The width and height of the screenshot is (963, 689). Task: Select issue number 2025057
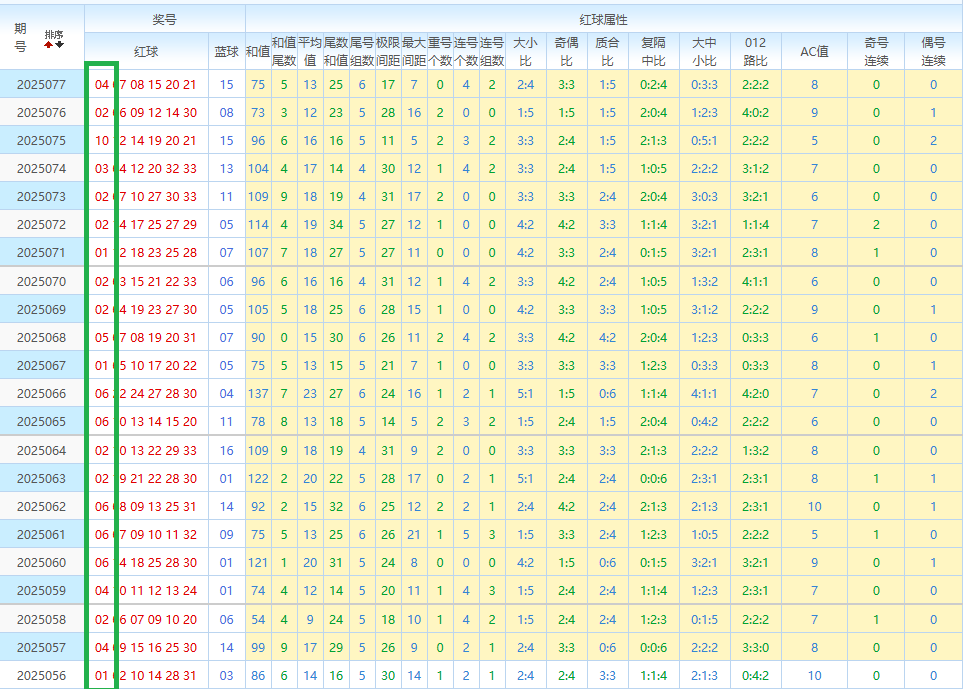41,647
